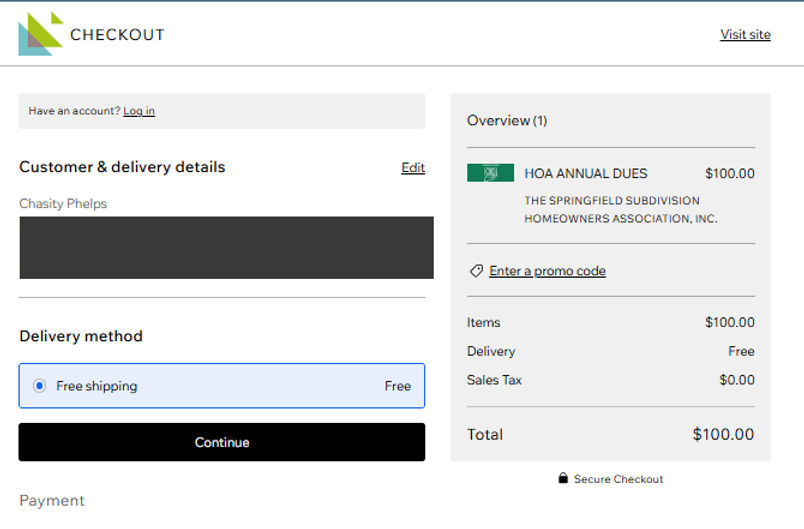Click the HOA ANNUAL DUES item name

click(585, 173)
